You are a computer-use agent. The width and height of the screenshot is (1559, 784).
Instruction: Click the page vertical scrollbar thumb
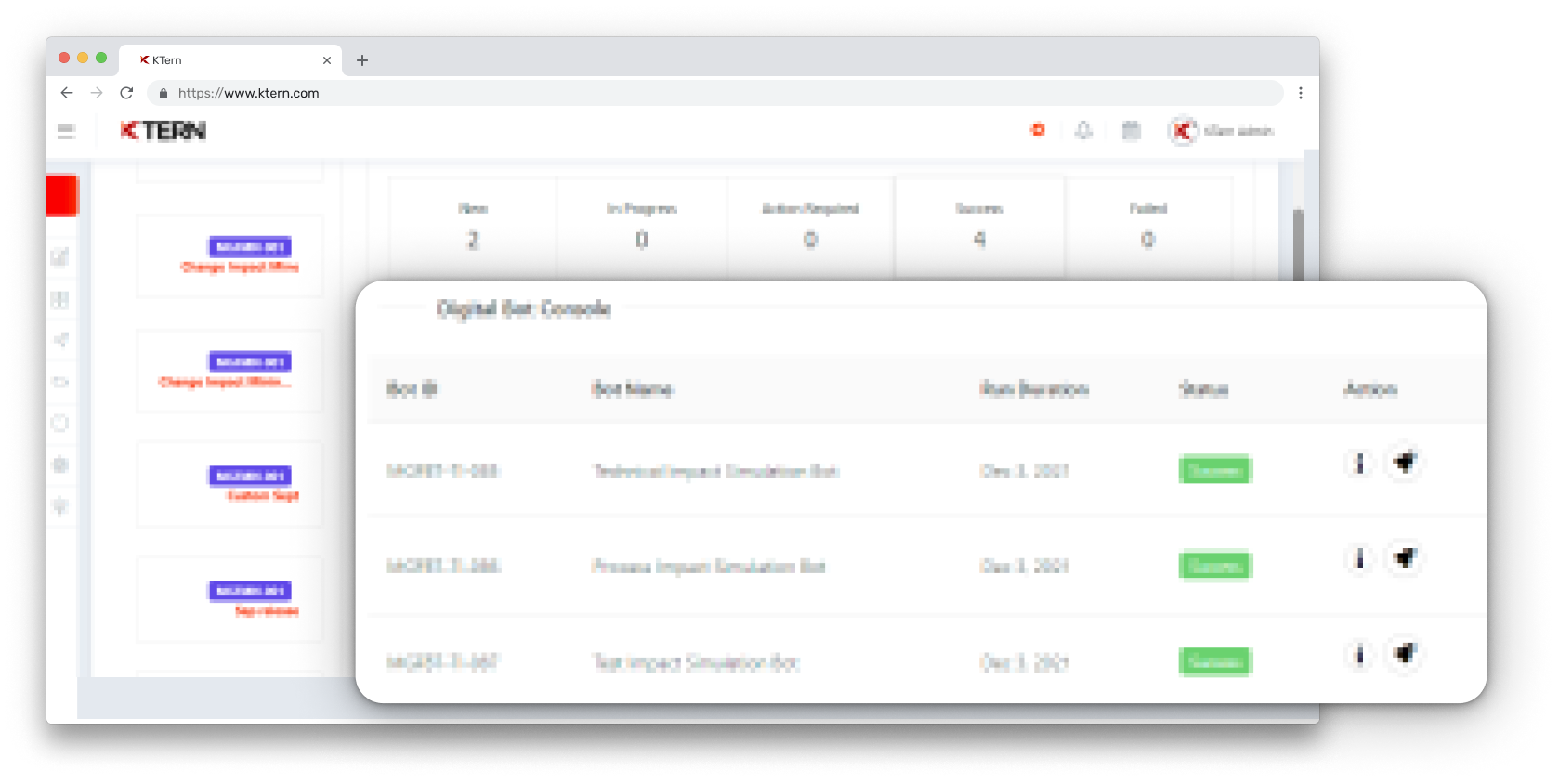point(1299,243)
